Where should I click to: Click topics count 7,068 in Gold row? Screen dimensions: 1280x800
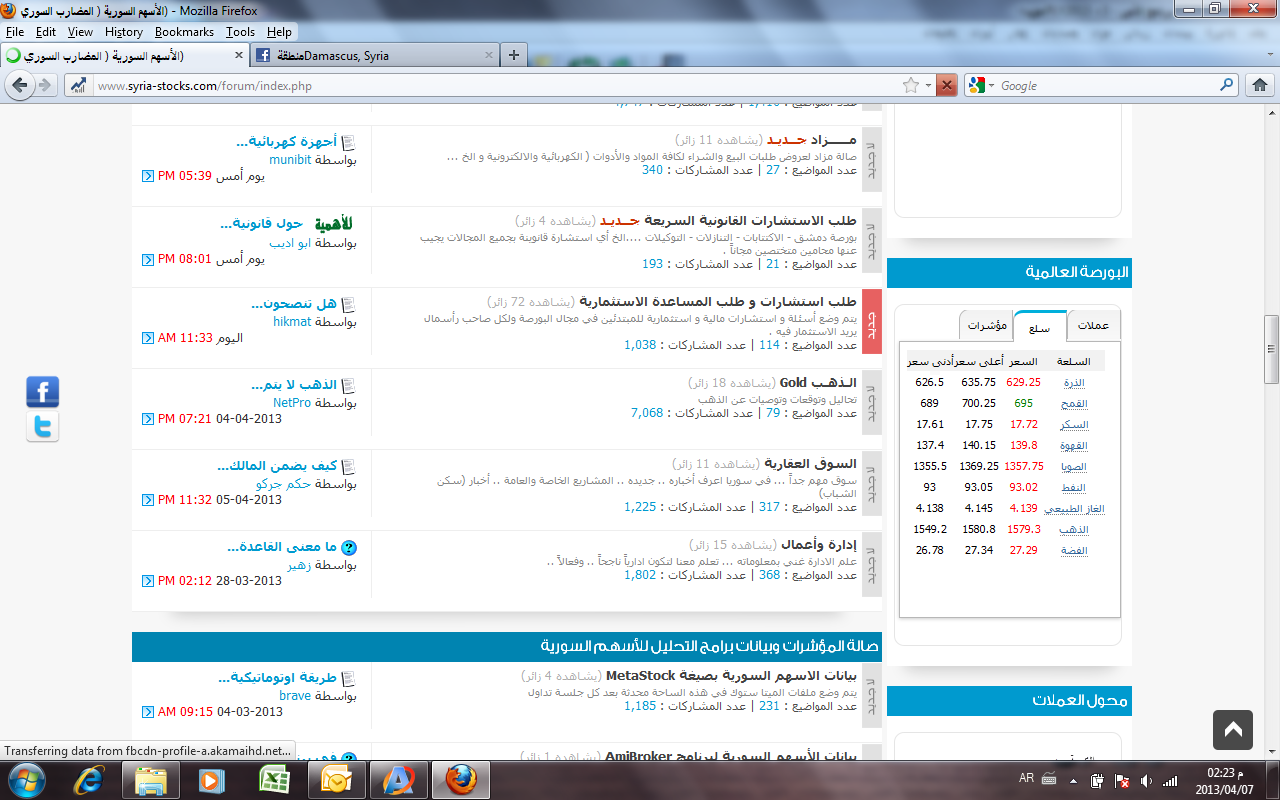click(647, 413)
